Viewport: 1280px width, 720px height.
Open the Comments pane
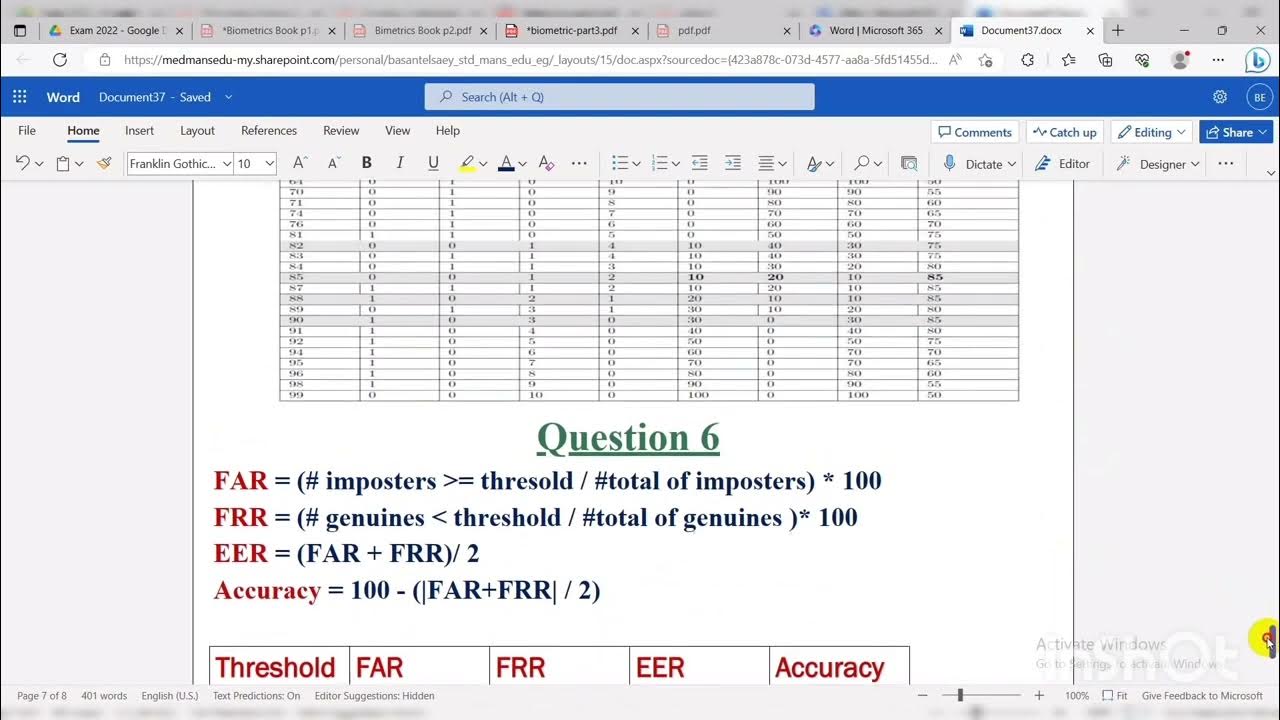[x=975, y=132]
